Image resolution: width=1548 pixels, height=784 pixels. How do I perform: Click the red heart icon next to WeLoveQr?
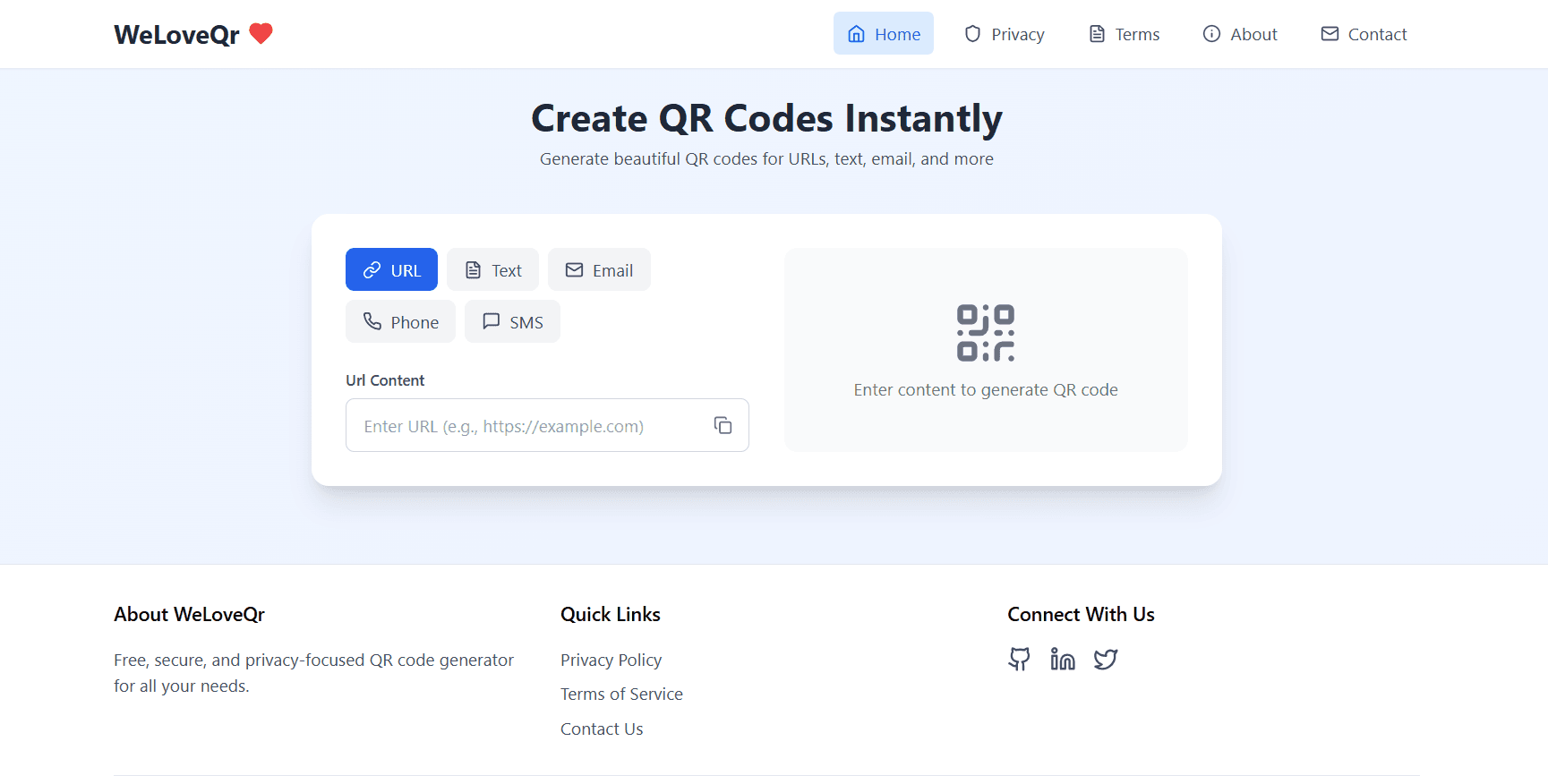260,33
